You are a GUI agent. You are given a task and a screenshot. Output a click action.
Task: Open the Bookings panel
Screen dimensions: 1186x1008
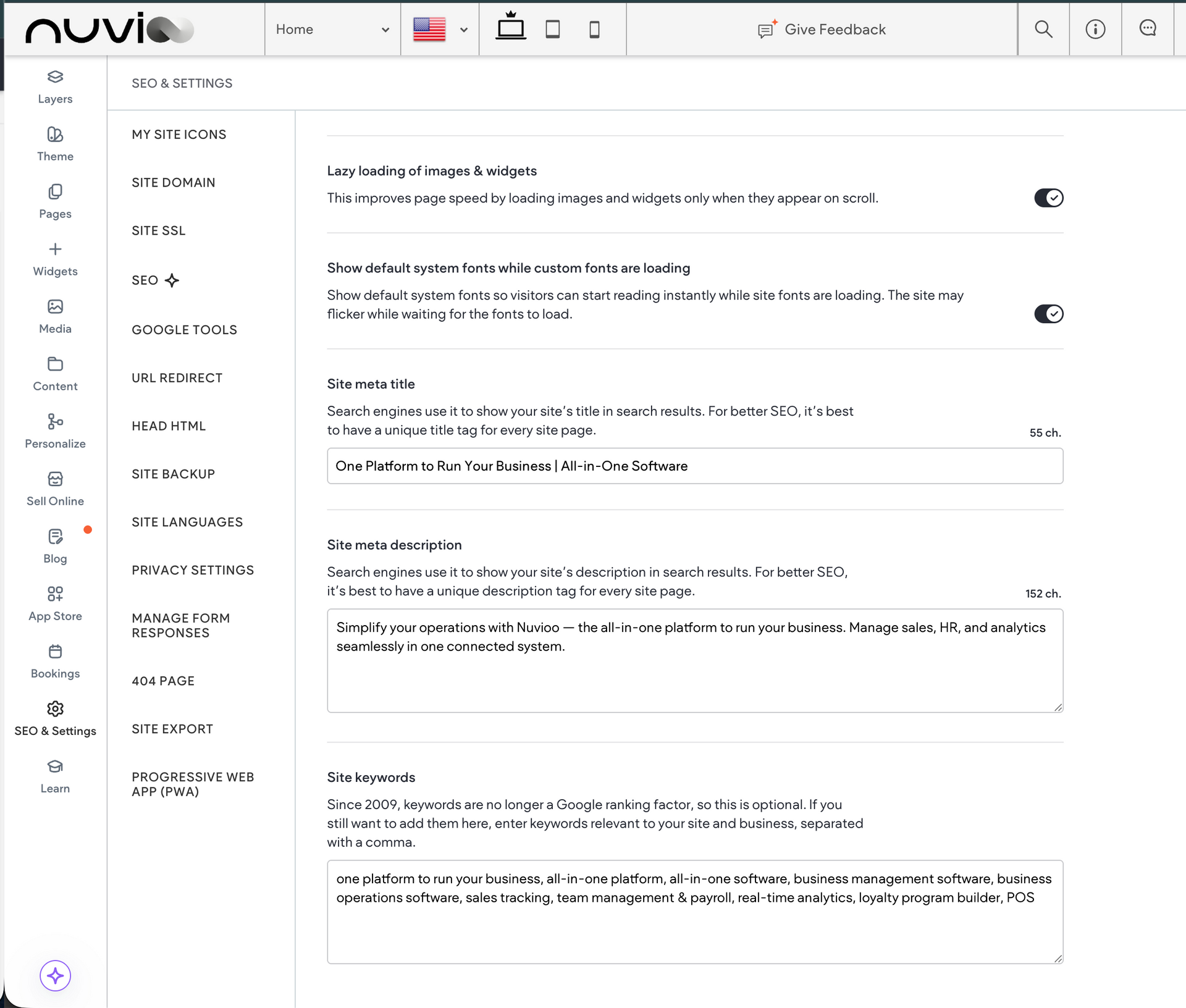tap(55, 660)
